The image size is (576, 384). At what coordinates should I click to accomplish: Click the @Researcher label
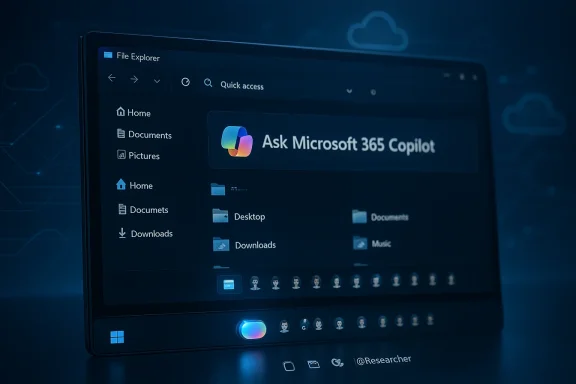click(x=384, y=360)
